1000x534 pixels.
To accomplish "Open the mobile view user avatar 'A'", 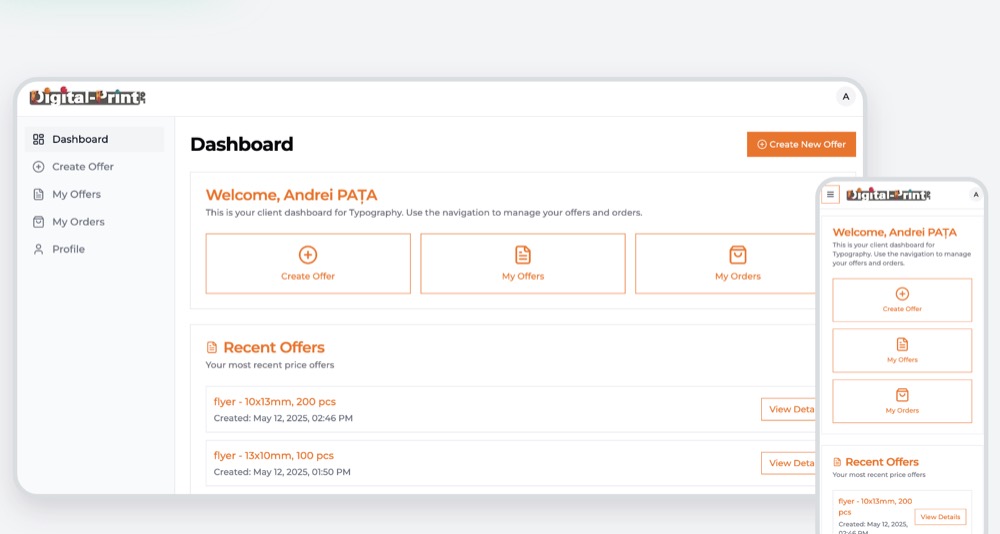I will (x=975, y=195).
